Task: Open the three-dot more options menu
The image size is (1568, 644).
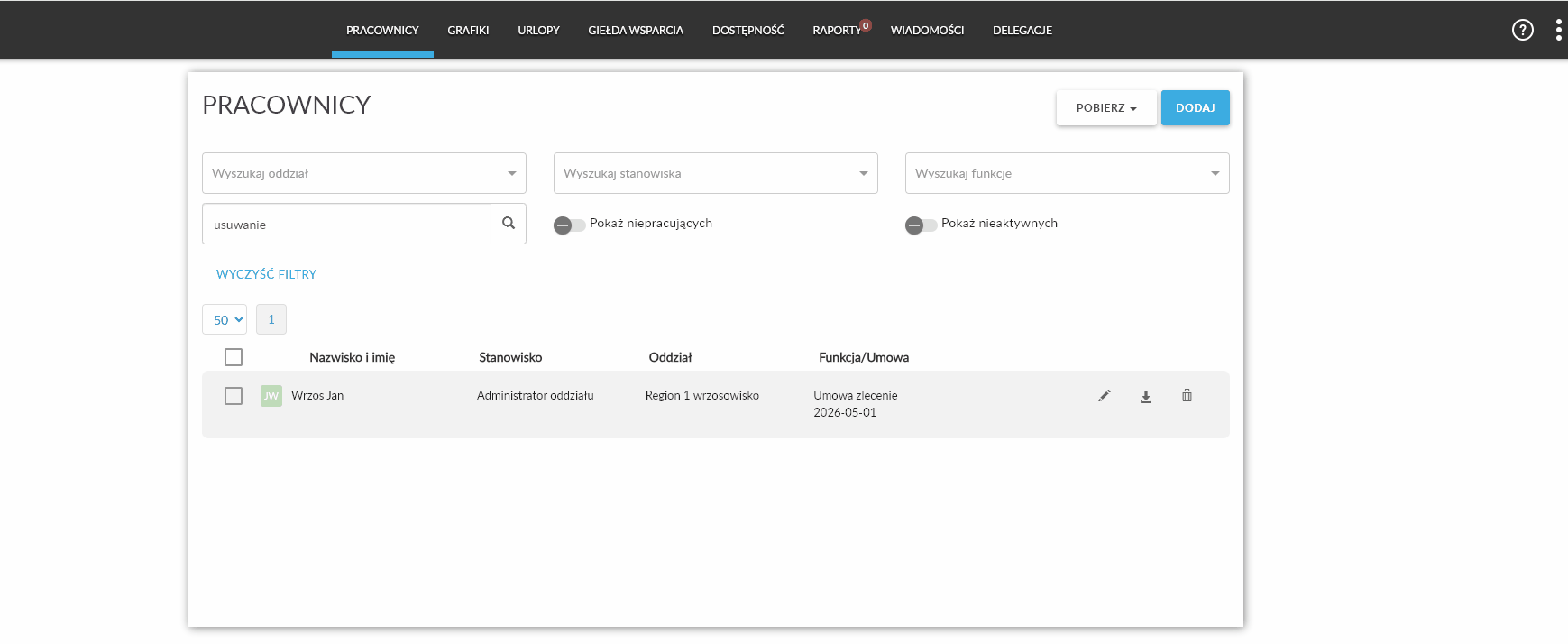Action: click(x=1559, y=30)
